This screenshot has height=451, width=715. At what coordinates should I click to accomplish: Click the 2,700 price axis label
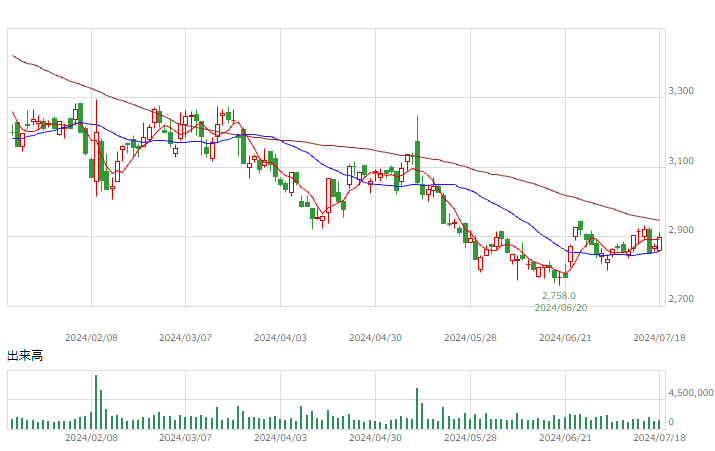[x=681, y=299]
